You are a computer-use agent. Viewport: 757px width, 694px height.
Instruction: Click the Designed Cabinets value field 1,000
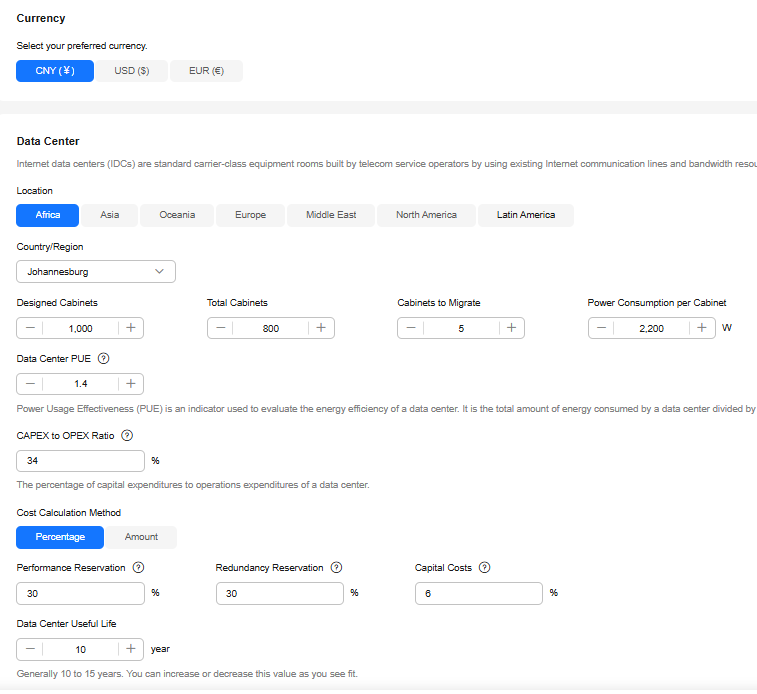(81, 328)
